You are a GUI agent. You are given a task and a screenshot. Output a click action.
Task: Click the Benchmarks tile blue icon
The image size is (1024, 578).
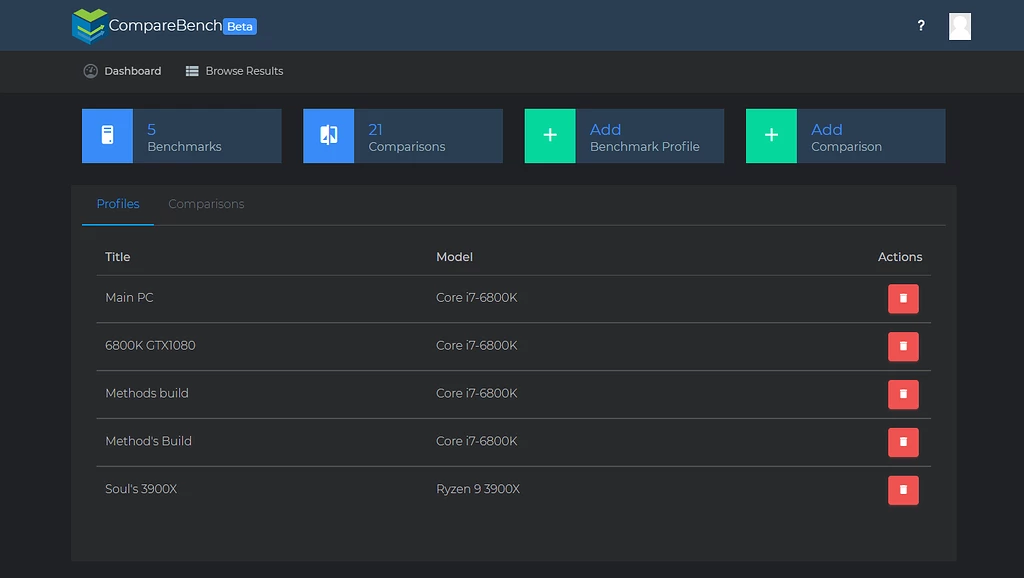click(108, 136)
